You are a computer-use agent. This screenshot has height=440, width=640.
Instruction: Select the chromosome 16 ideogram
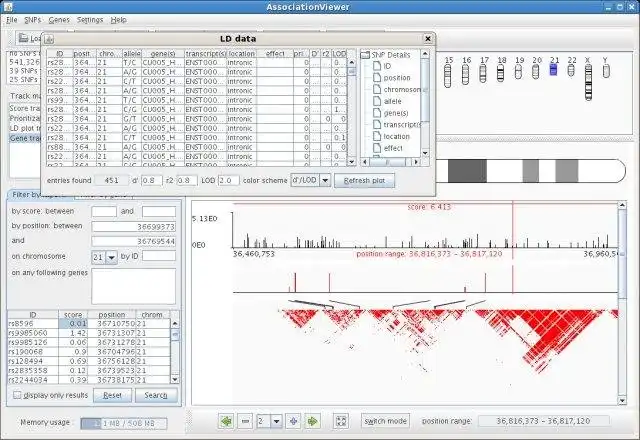pyautogui.click(x=465, y=75)
